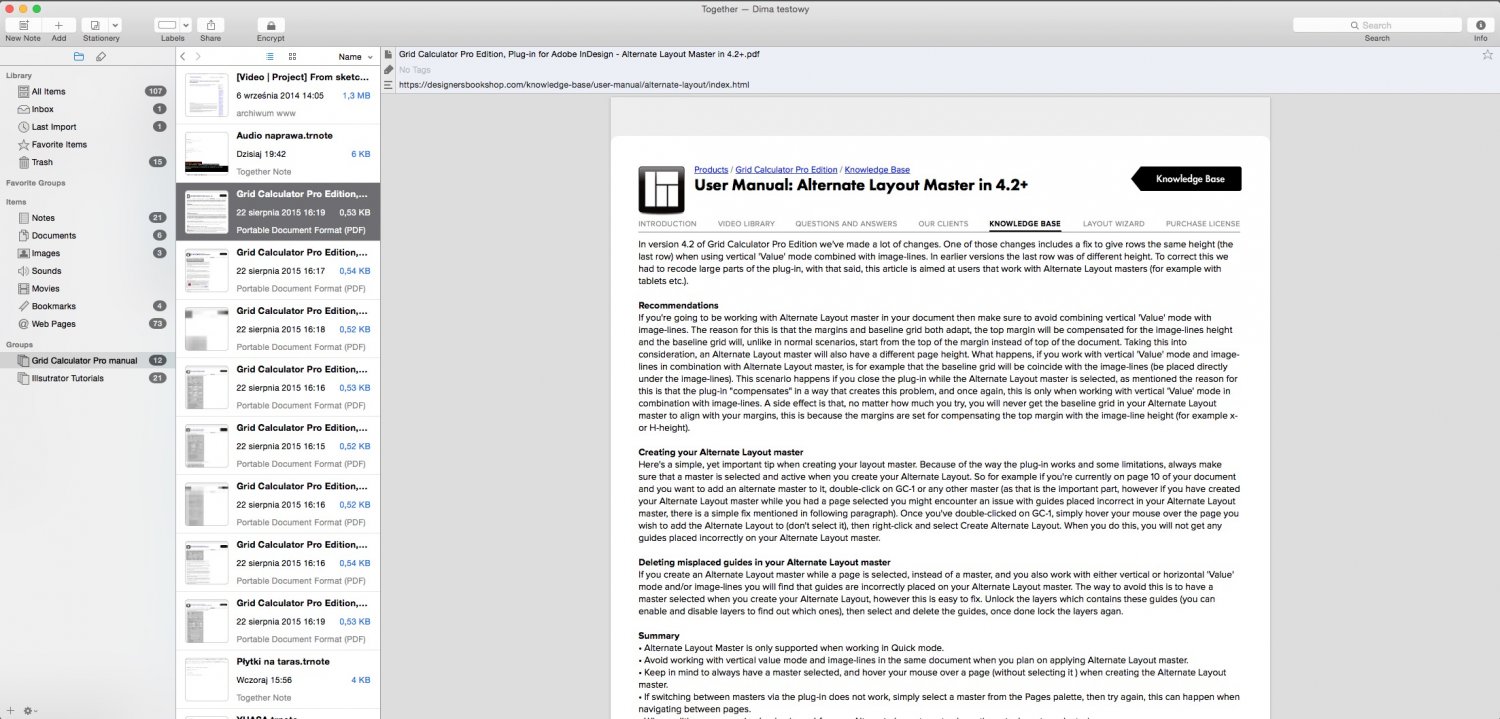The height and width of the screenshot is (719, 1500).
Task: Select the Grid Calculator item dated 16:17
Action: click(278, 270)
